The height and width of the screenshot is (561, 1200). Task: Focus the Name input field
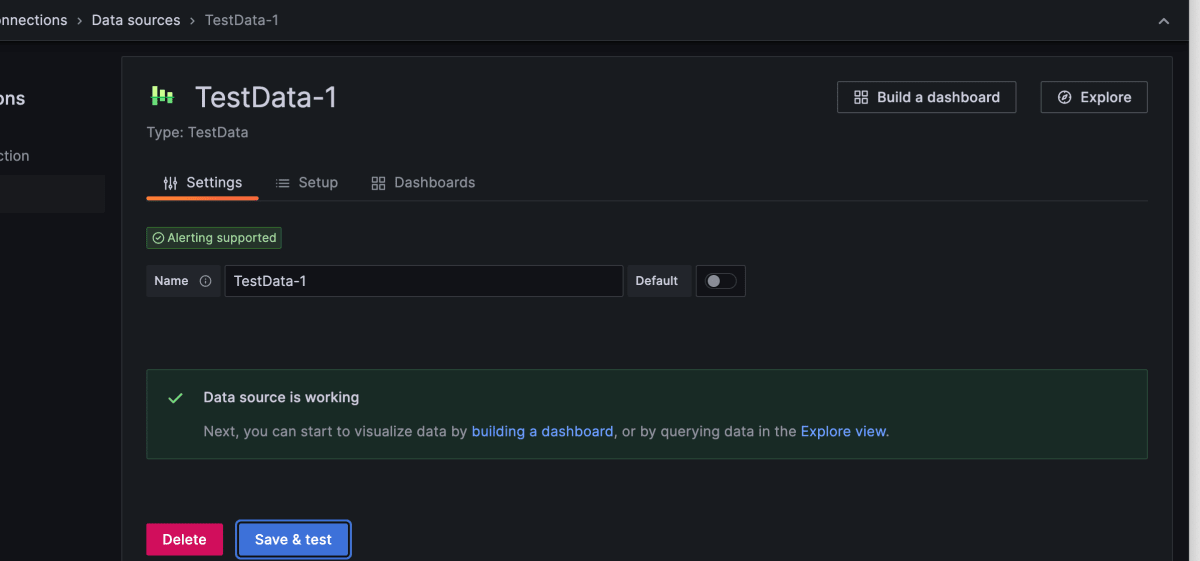(x=424, y=281)
